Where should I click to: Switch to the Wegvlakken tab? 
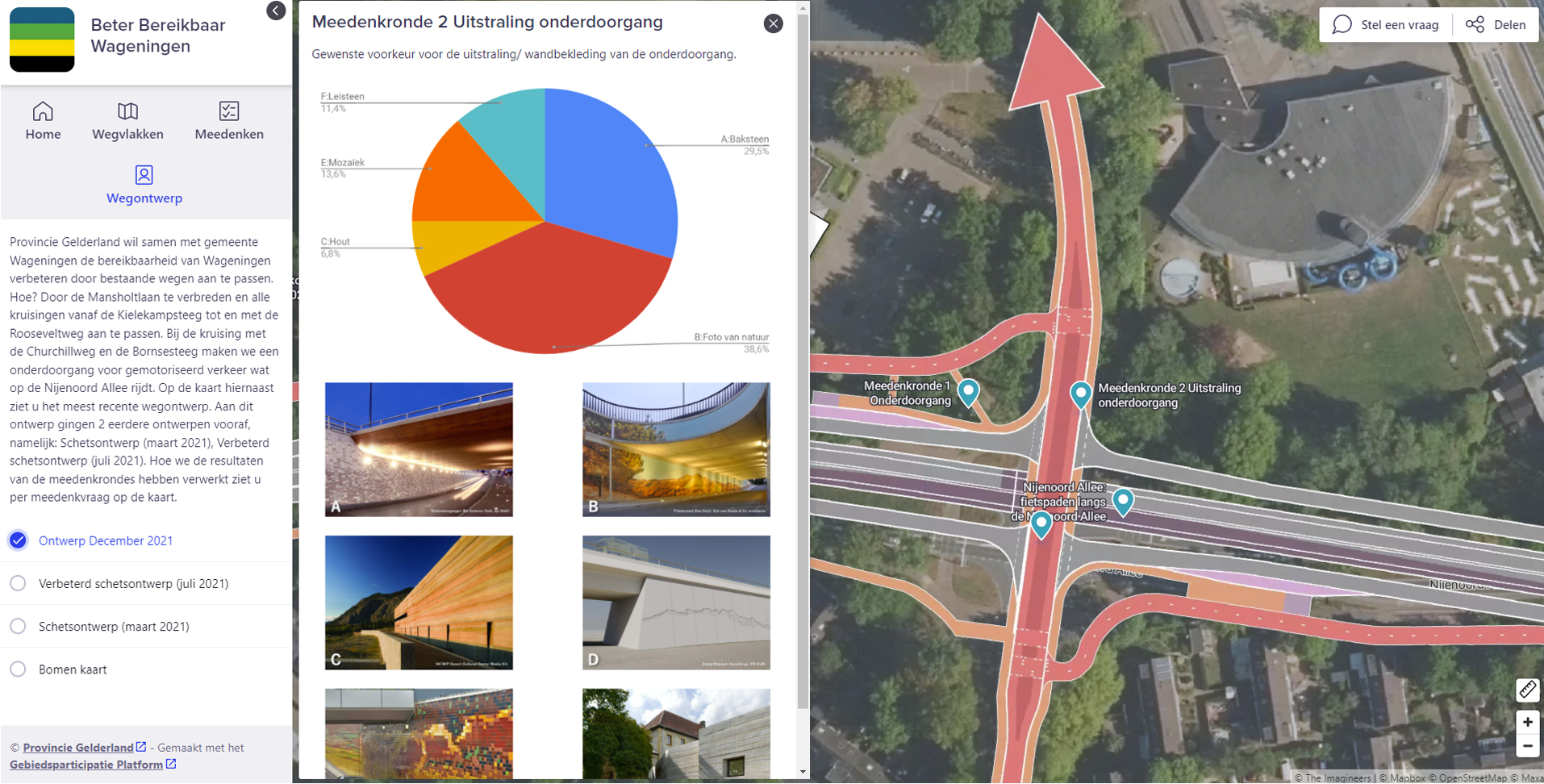pyautogui.click(x=127, y=120)
